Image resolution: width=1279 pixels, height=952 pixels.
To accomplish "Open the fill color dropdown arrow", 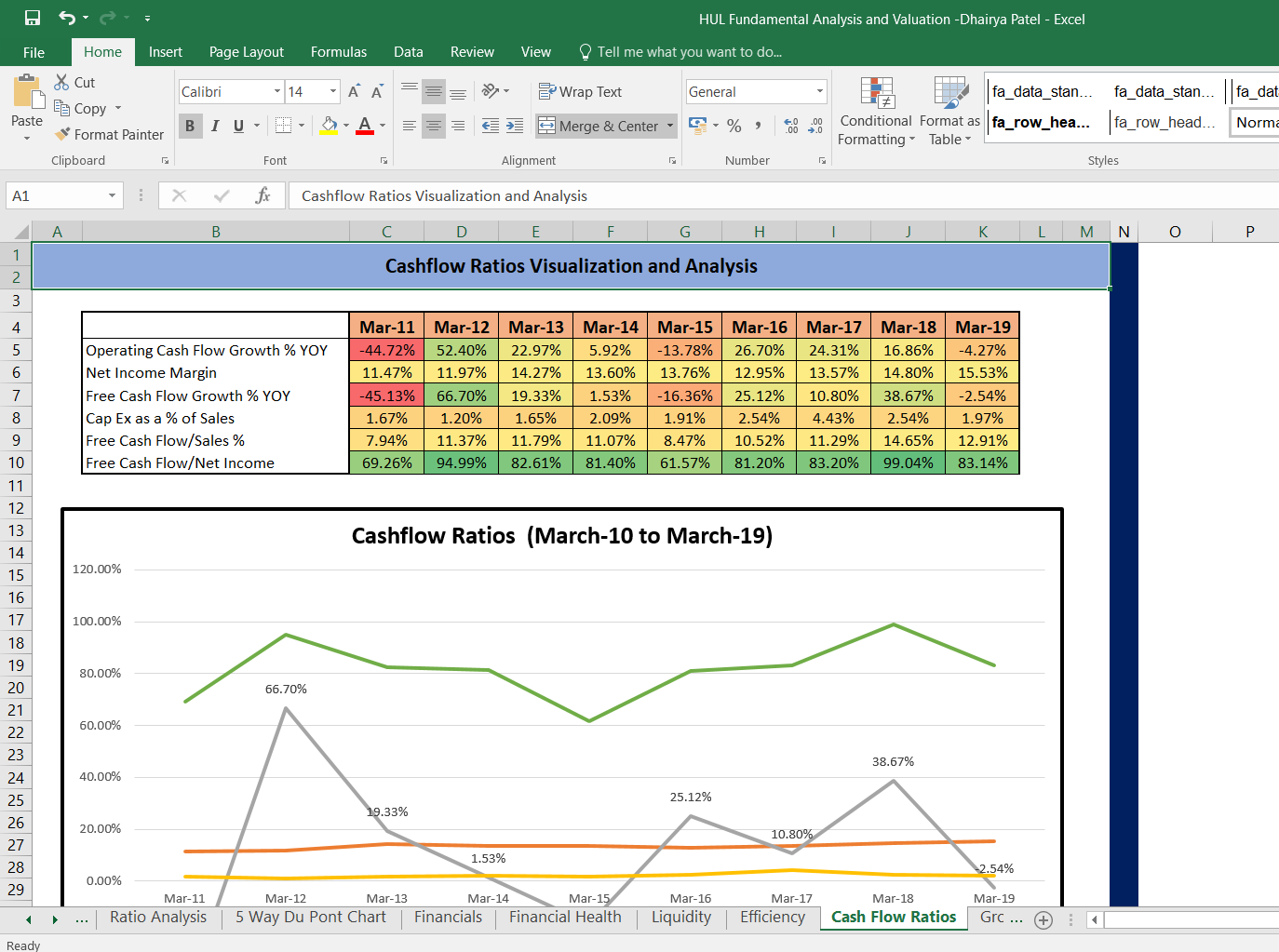I will point(346,126).
